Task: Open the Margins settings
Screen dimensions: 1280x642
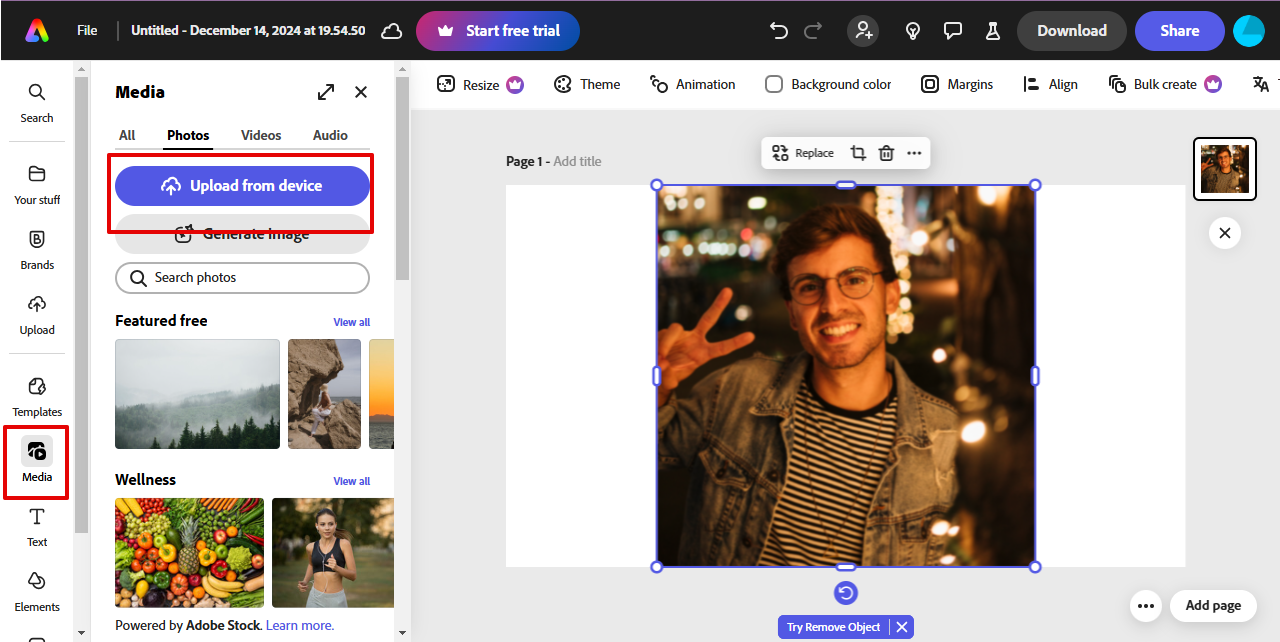Action: point(957,85)
